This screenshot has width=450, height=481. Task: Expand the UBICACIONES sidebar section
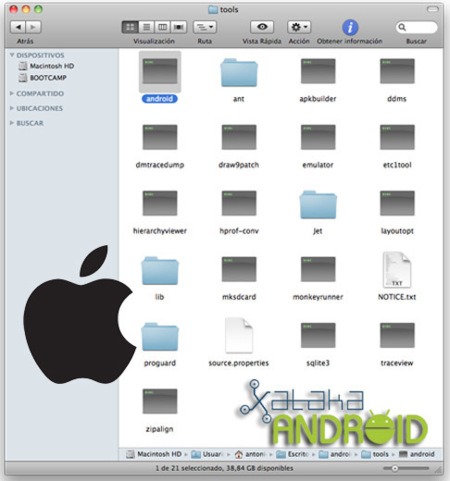point(12,108)
